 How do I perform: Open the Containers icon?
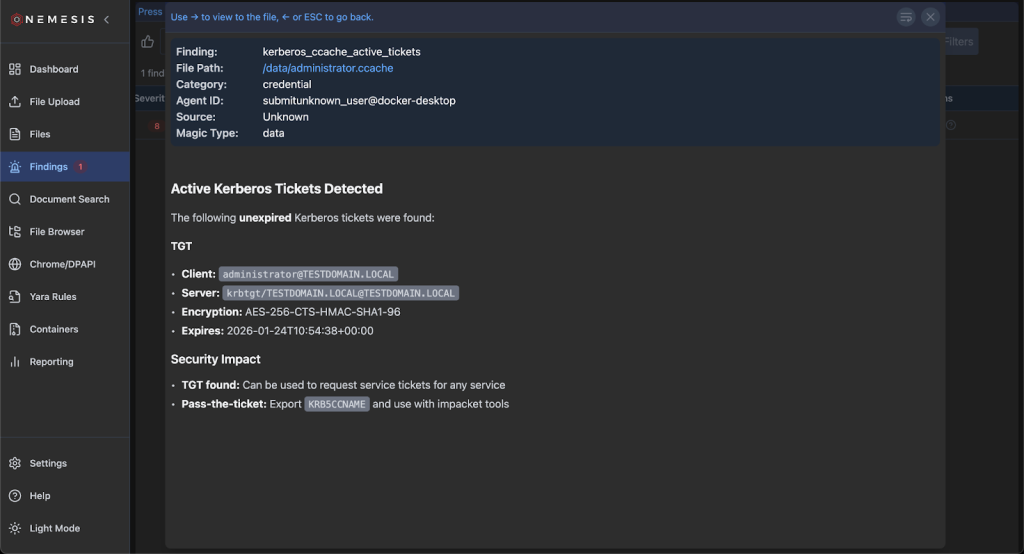15,329
